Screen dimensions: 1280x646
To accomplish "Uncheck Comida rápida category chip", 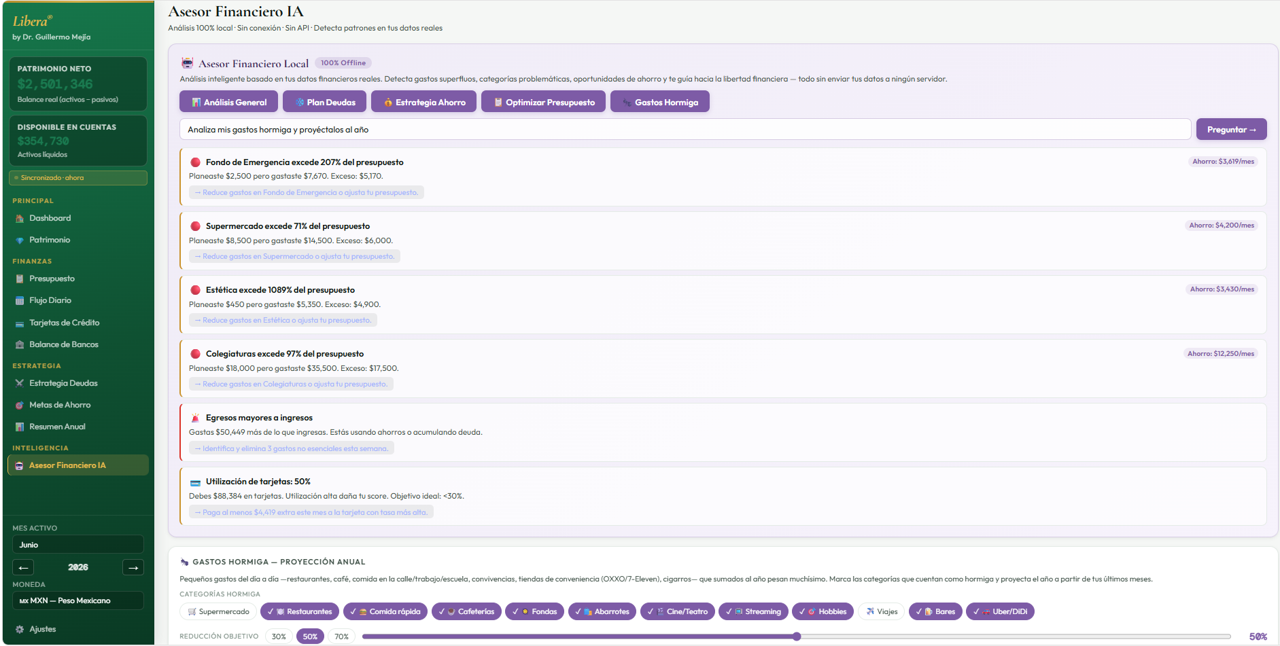I will click(385, 611).
